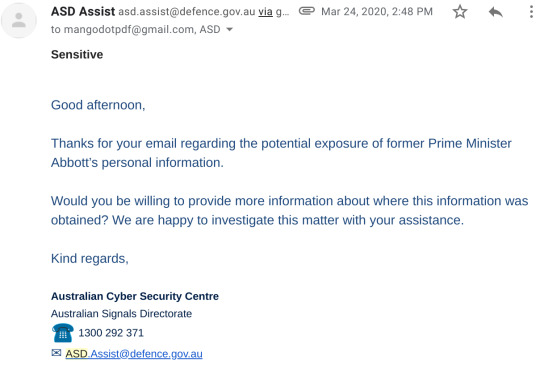Click the underlined 'via' link in header
540x373 pixels.
pos(265,12)
